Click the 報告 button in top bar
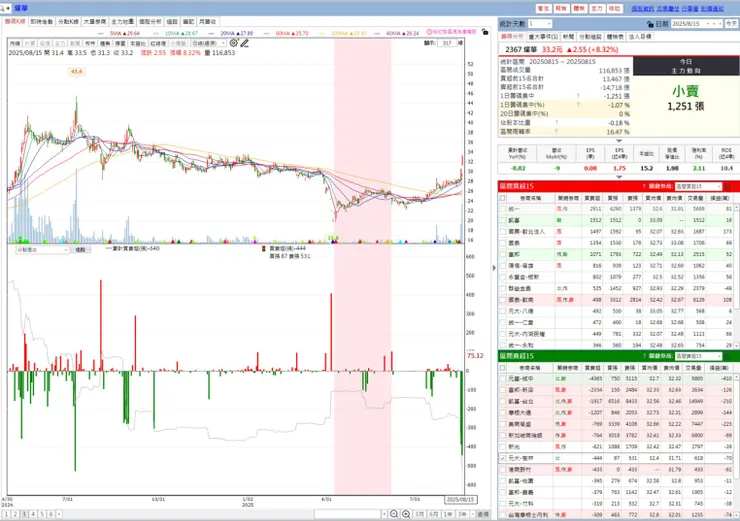This screenshot has width=740, height=521. click(561, 8)
